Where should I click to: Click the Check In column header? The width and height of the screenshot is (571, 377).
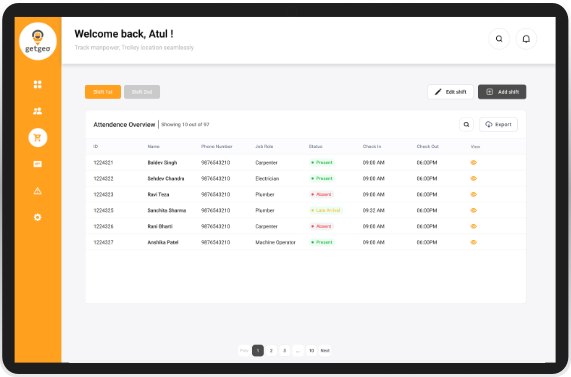372,146
